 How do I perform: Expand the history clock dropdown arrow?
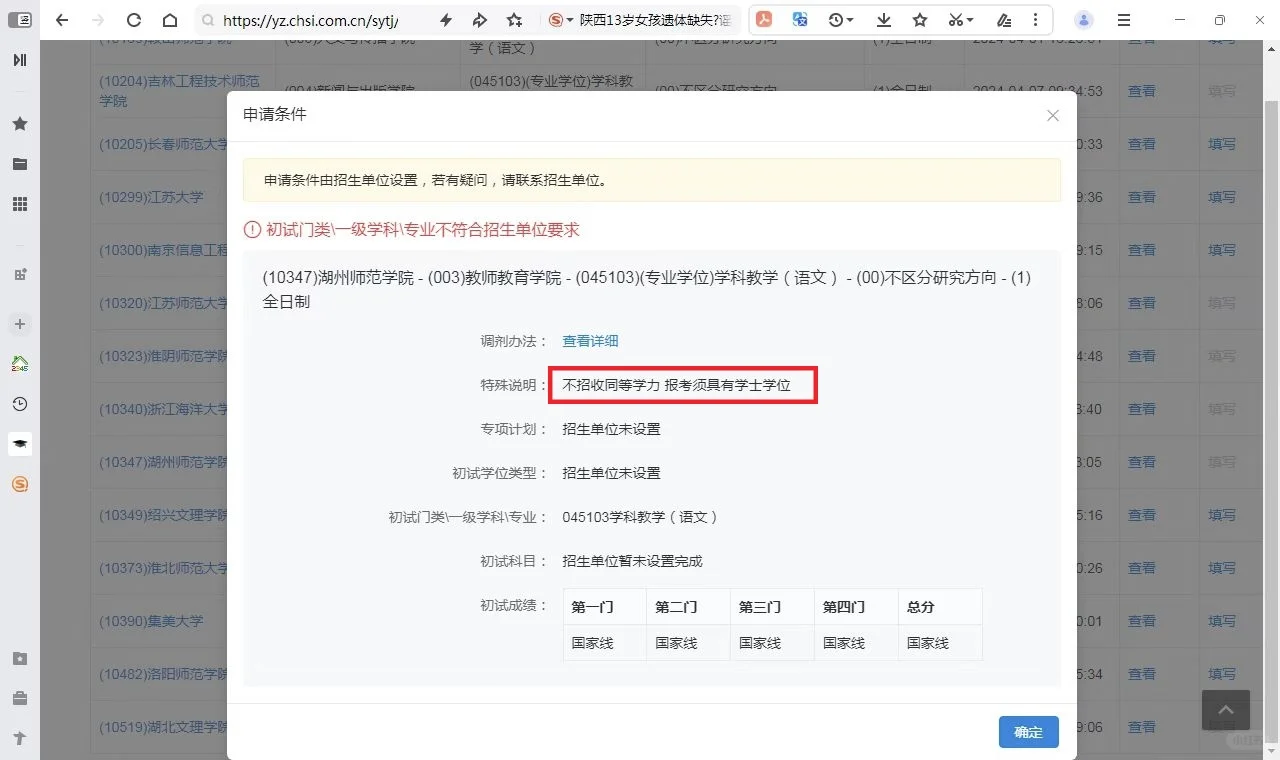850,20
